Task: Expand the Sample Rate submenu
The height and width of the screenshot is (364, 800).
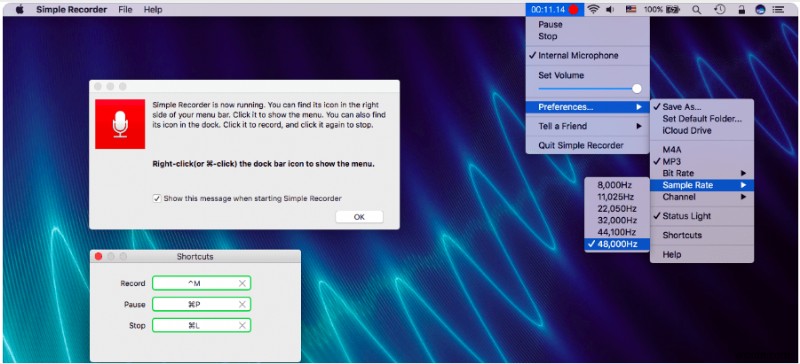Action: [702, 185]
